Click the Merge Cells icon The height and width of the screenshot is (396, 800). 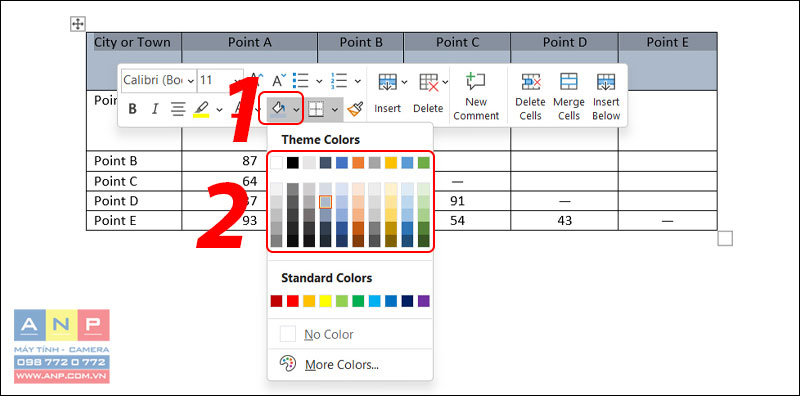[x=568, y=82]
